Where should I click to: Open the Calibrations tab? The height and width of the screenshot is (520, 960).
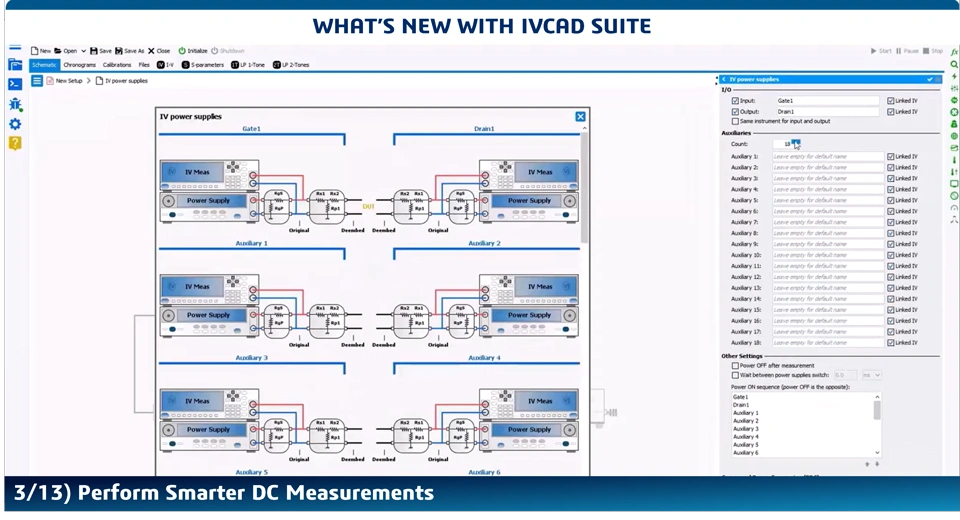click(117, 65)
